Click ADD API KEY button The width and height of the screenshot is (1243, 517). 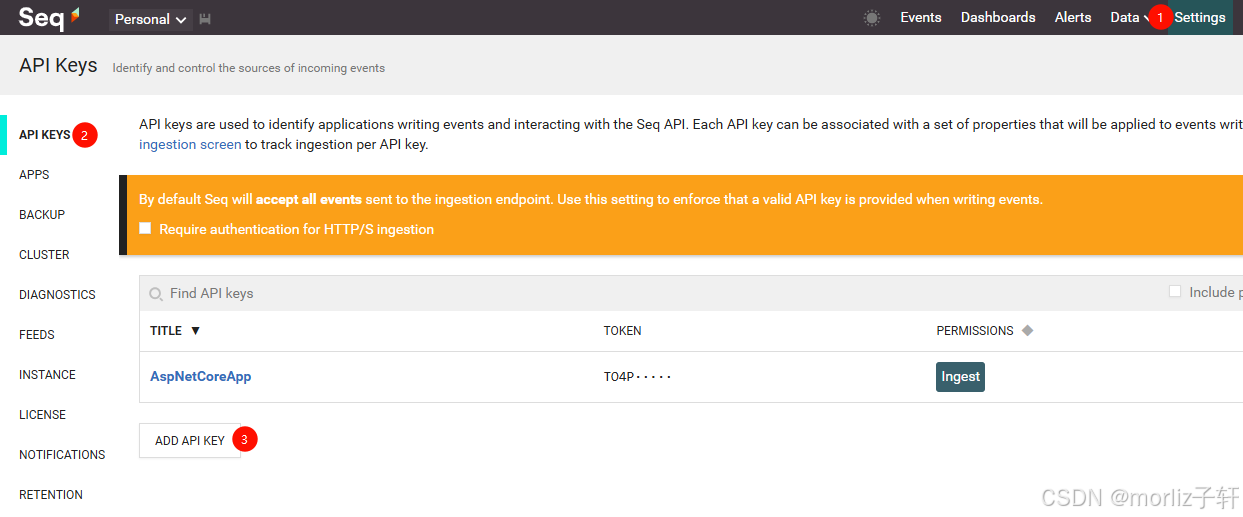coord(190,440)
